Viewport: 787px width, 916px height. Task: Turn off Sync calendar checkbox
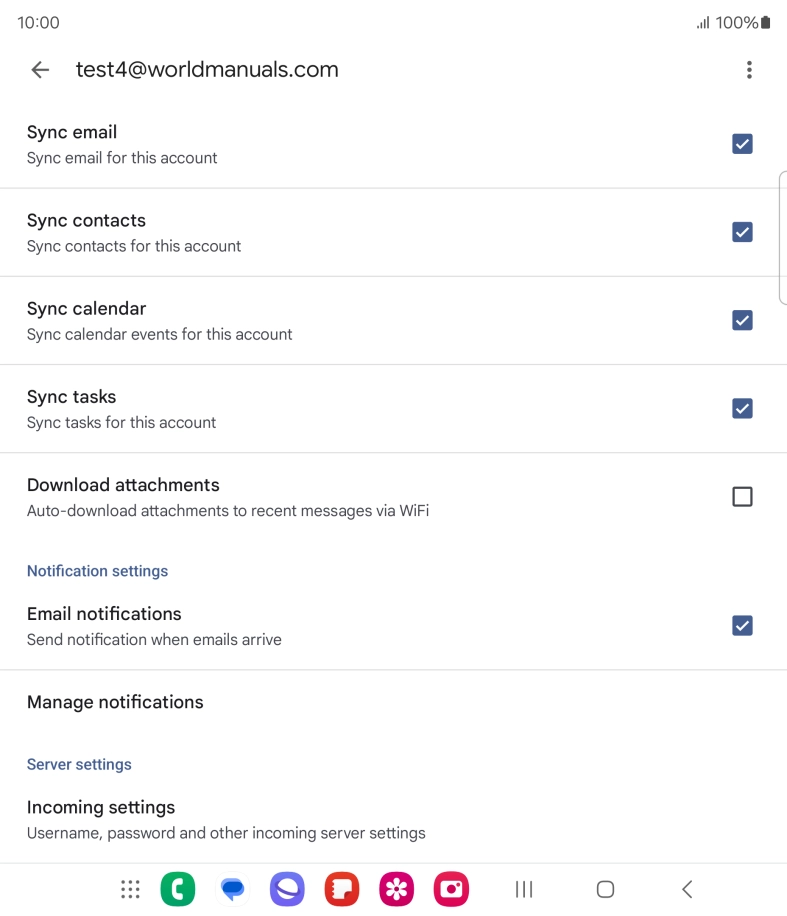(742, 320)
